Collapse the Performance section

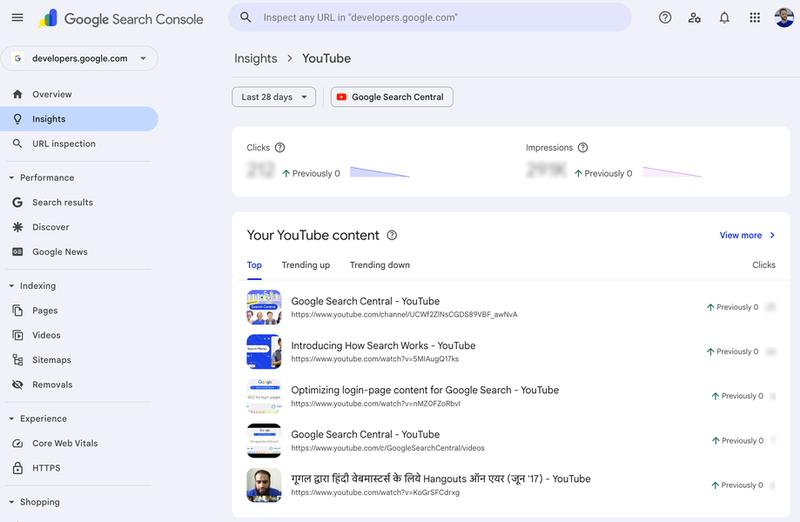click(x=11, y=178)
